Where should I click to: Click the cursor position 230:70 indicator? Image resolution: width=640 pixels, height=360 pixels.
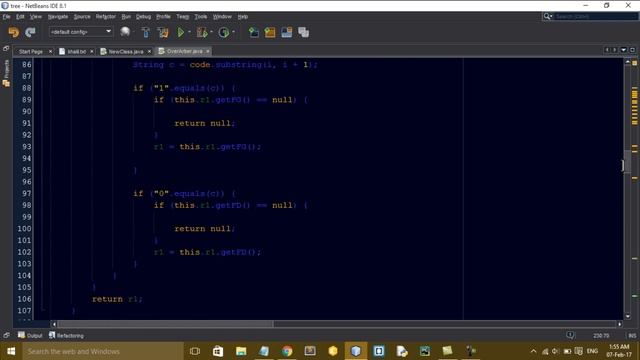coord(601,336)
